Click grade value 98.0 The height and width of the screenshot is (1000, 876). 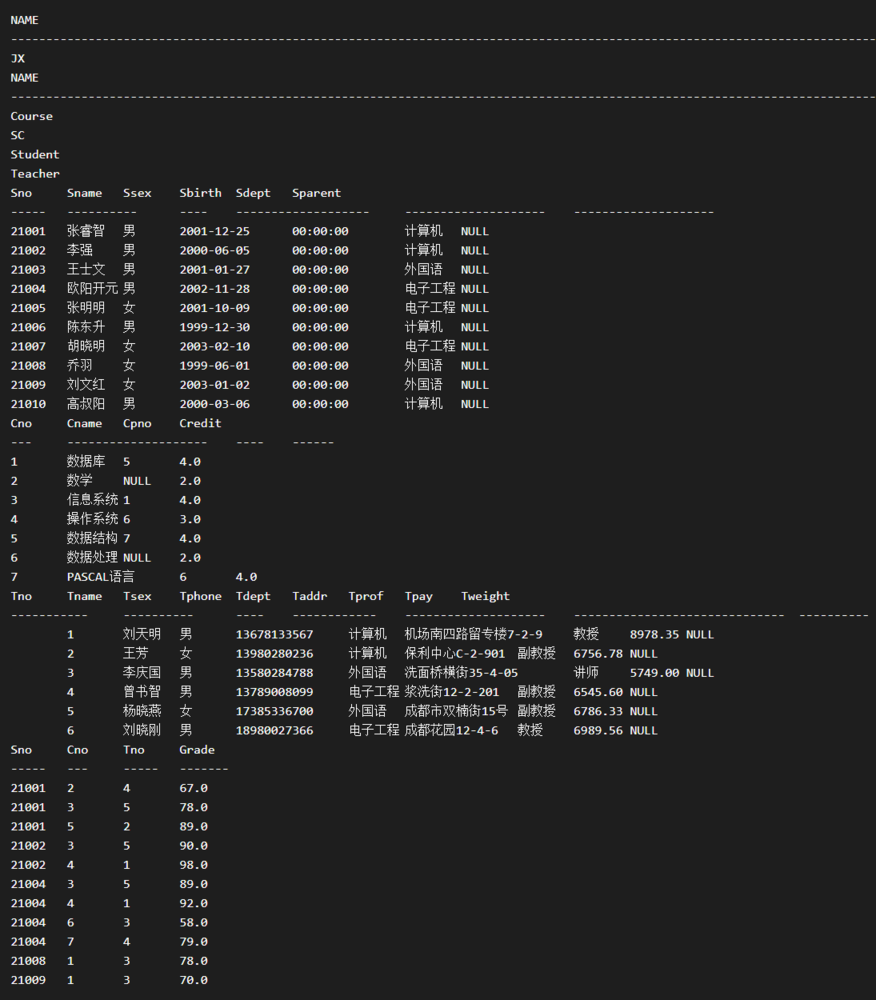tap(193, 865)
